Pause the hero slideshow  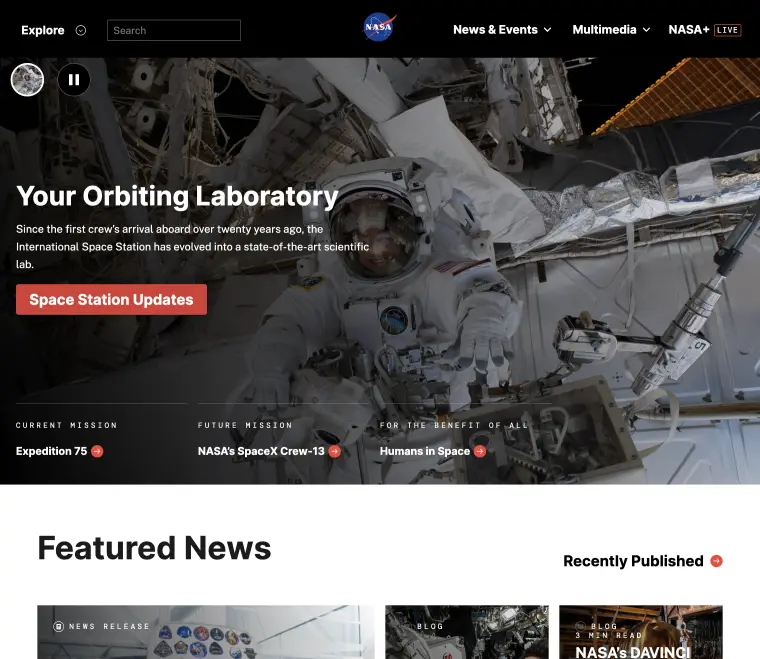(x=74, y=79)
